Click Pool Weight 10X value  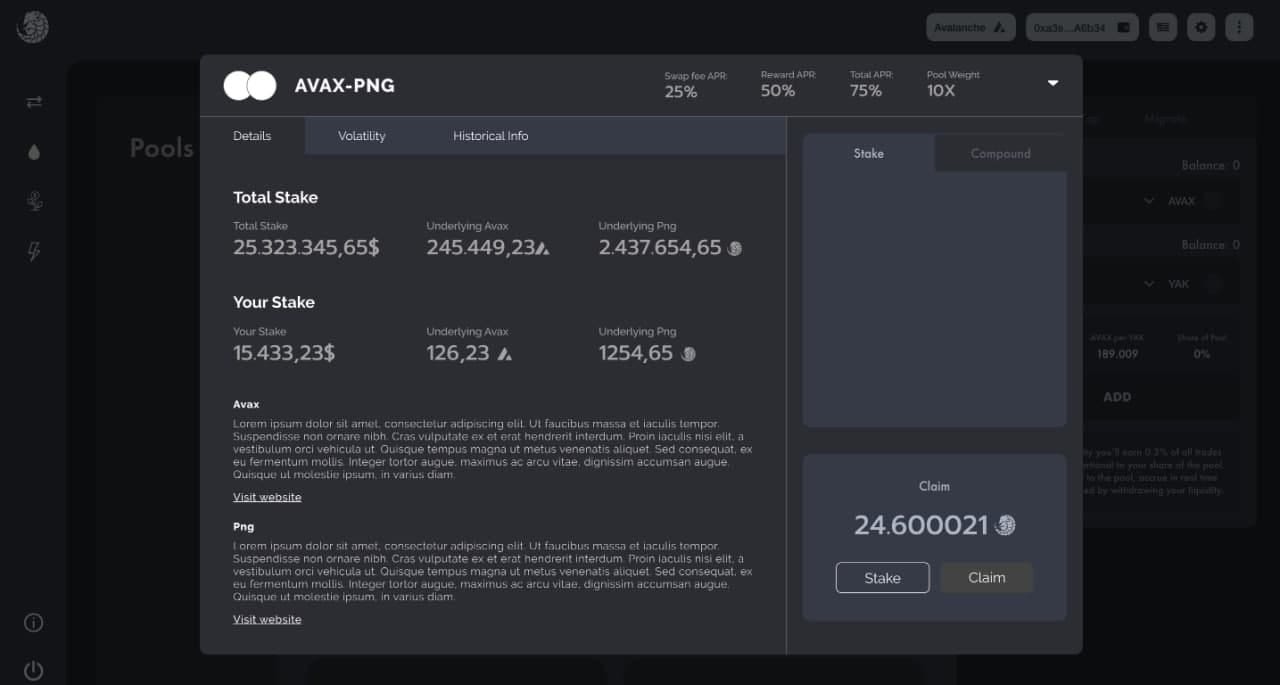tap(941, 91)
